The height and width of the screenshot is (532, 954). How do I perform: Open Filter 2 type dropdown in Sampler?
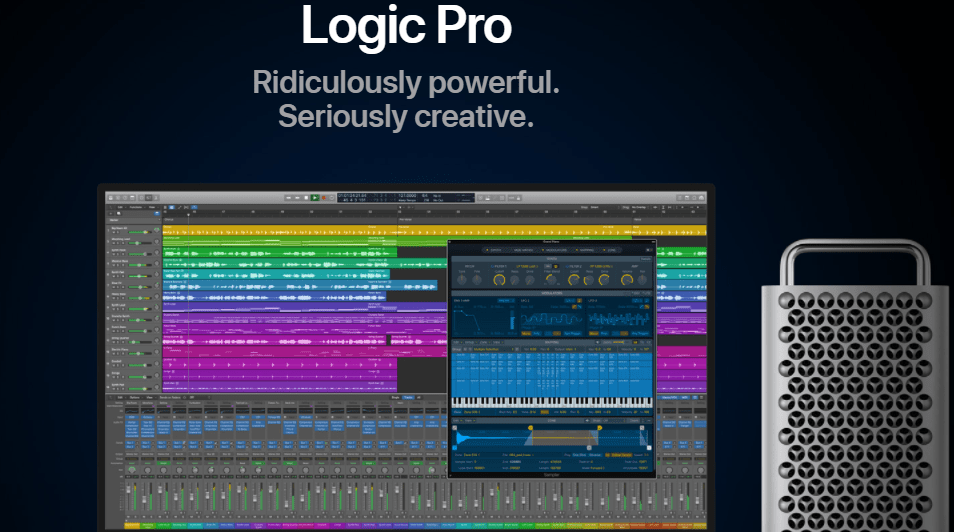[601, 267]
